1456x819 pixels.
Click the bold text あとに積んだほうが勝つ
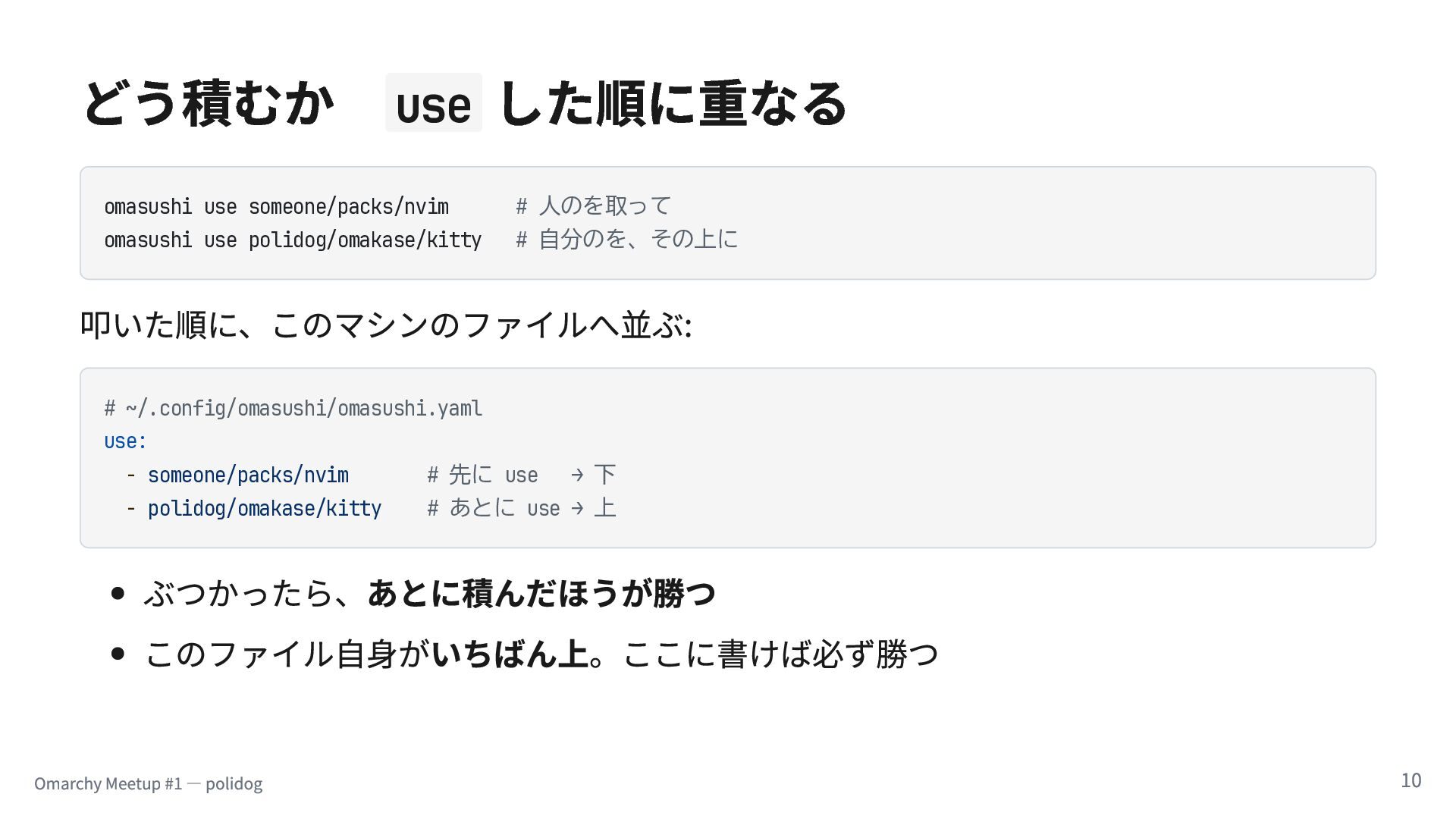pos(541,593)
